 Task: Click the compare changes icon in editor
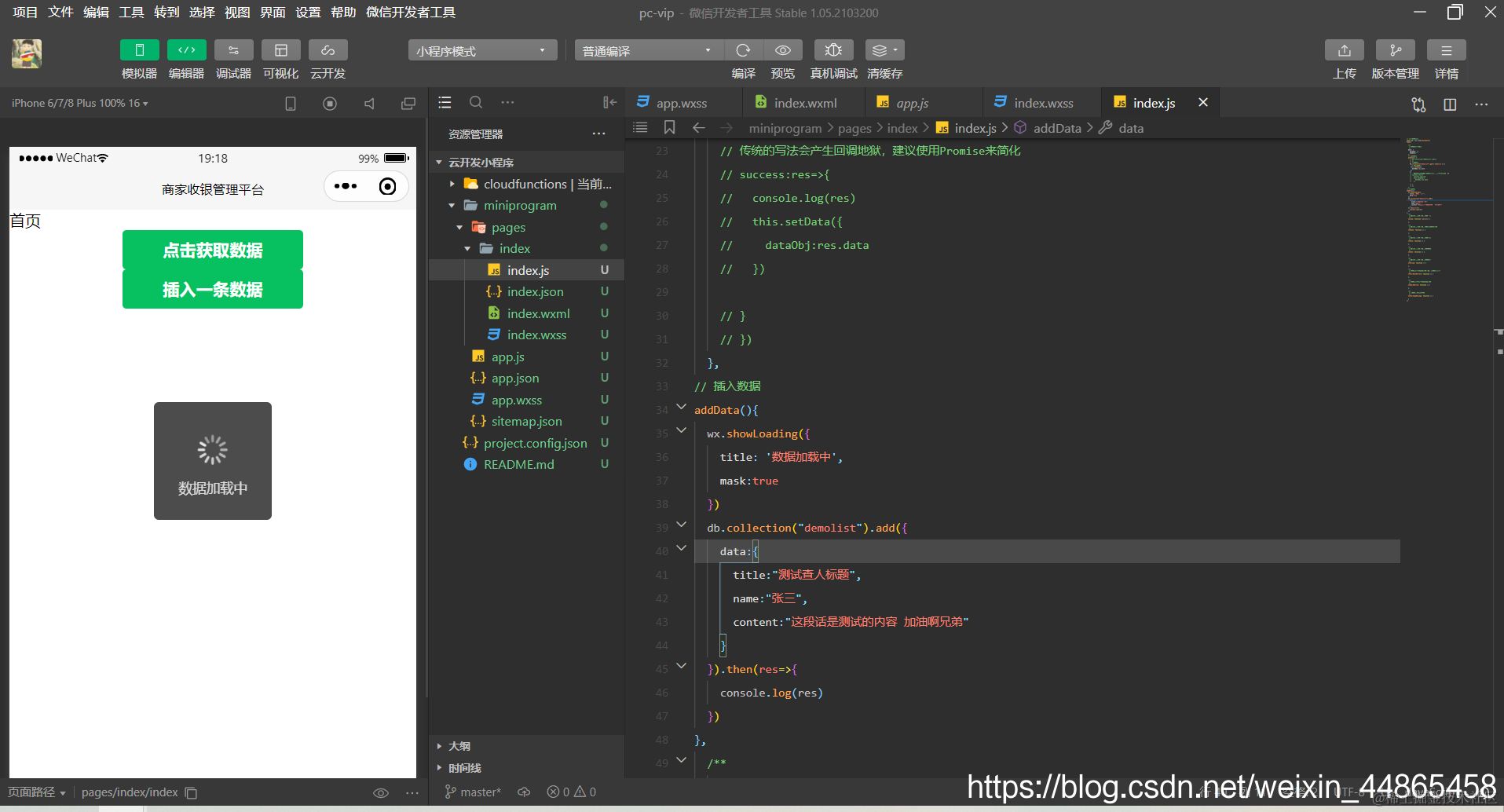tap(1418, 104)
